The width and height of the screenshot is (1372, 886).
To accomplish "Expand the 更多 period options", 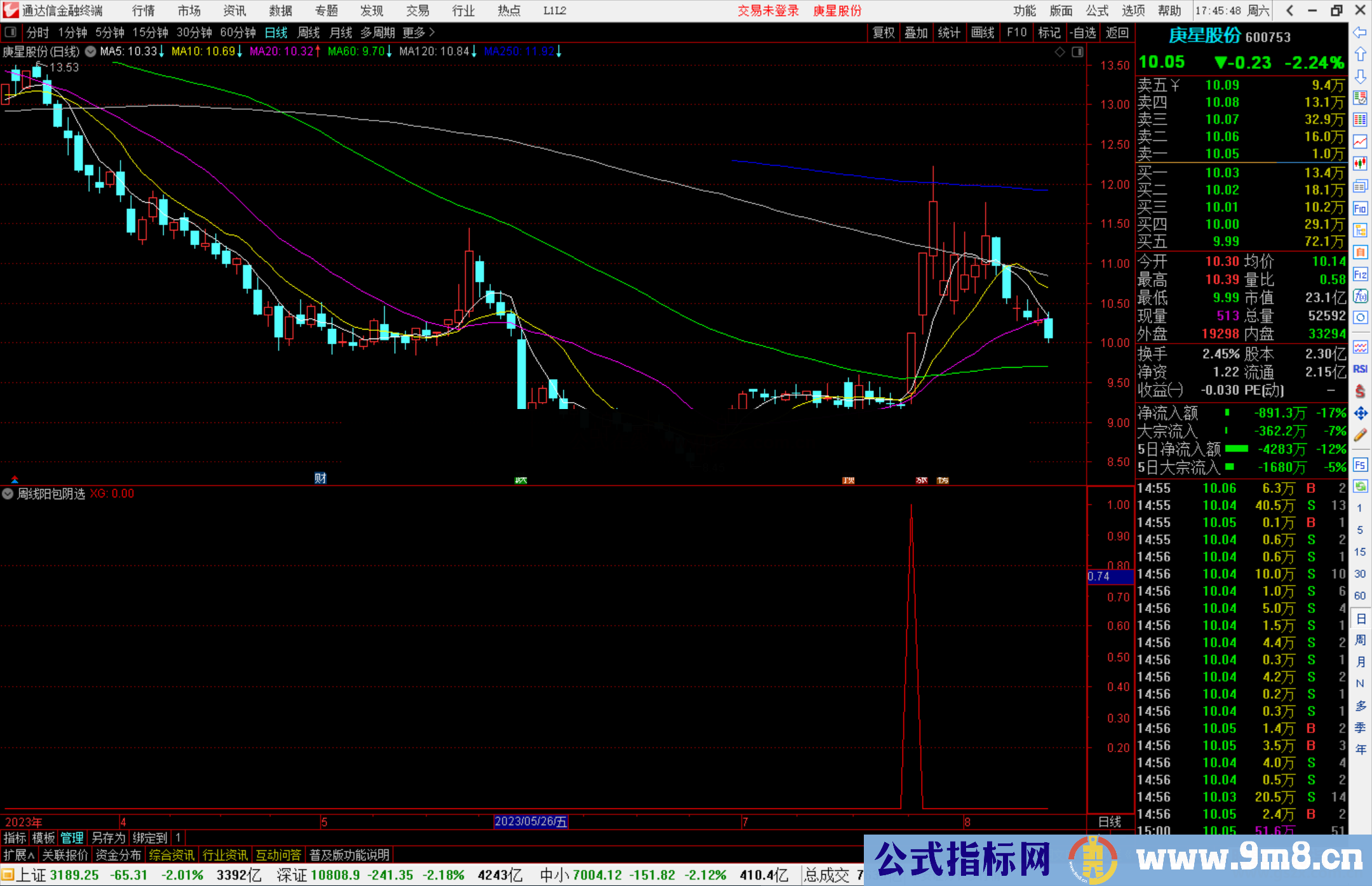I will (x=419, y=32).
